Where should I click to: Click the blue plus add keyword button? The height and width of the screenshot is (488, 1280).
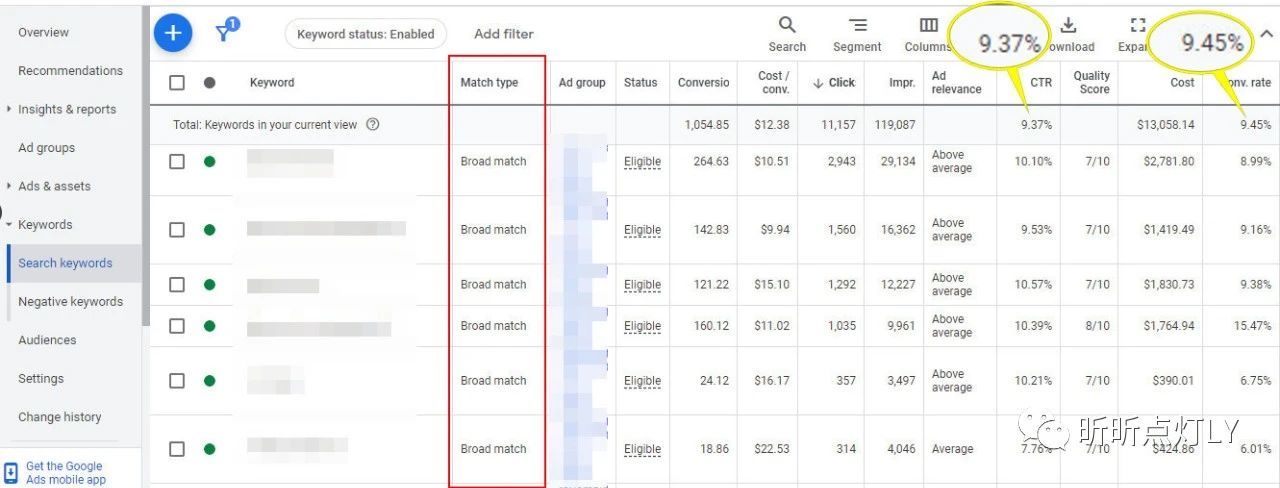click(x=173, y=33)
